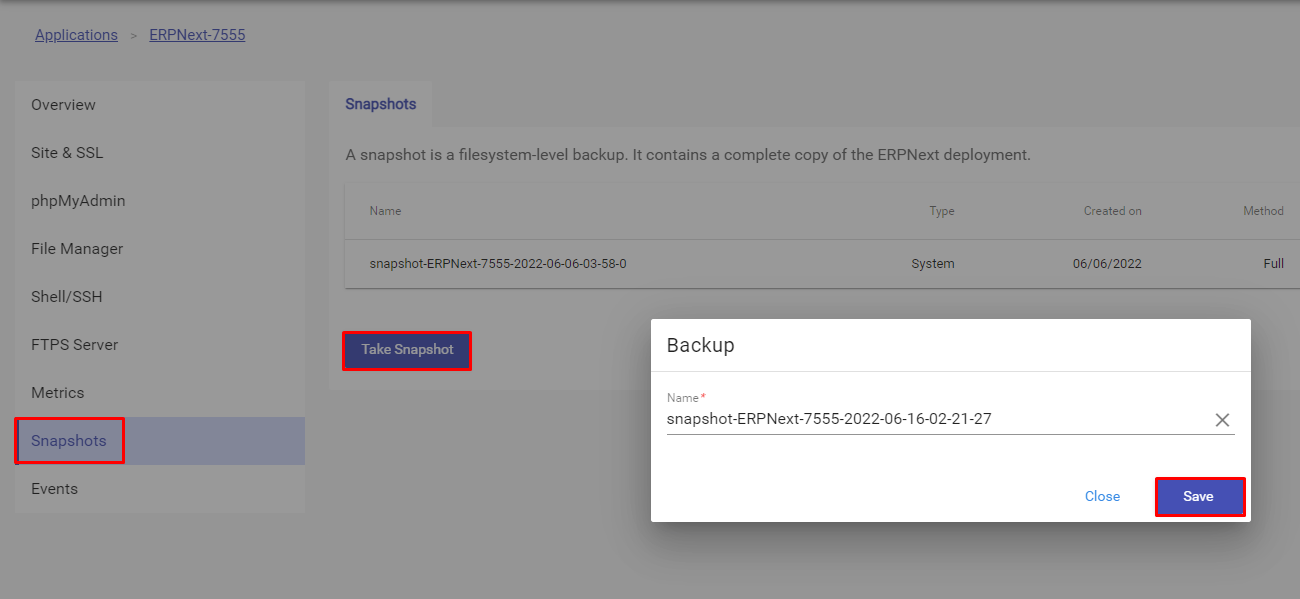Sort by the Created on column header
This screenshot has height=599, width=1300.
[1112, 211]
